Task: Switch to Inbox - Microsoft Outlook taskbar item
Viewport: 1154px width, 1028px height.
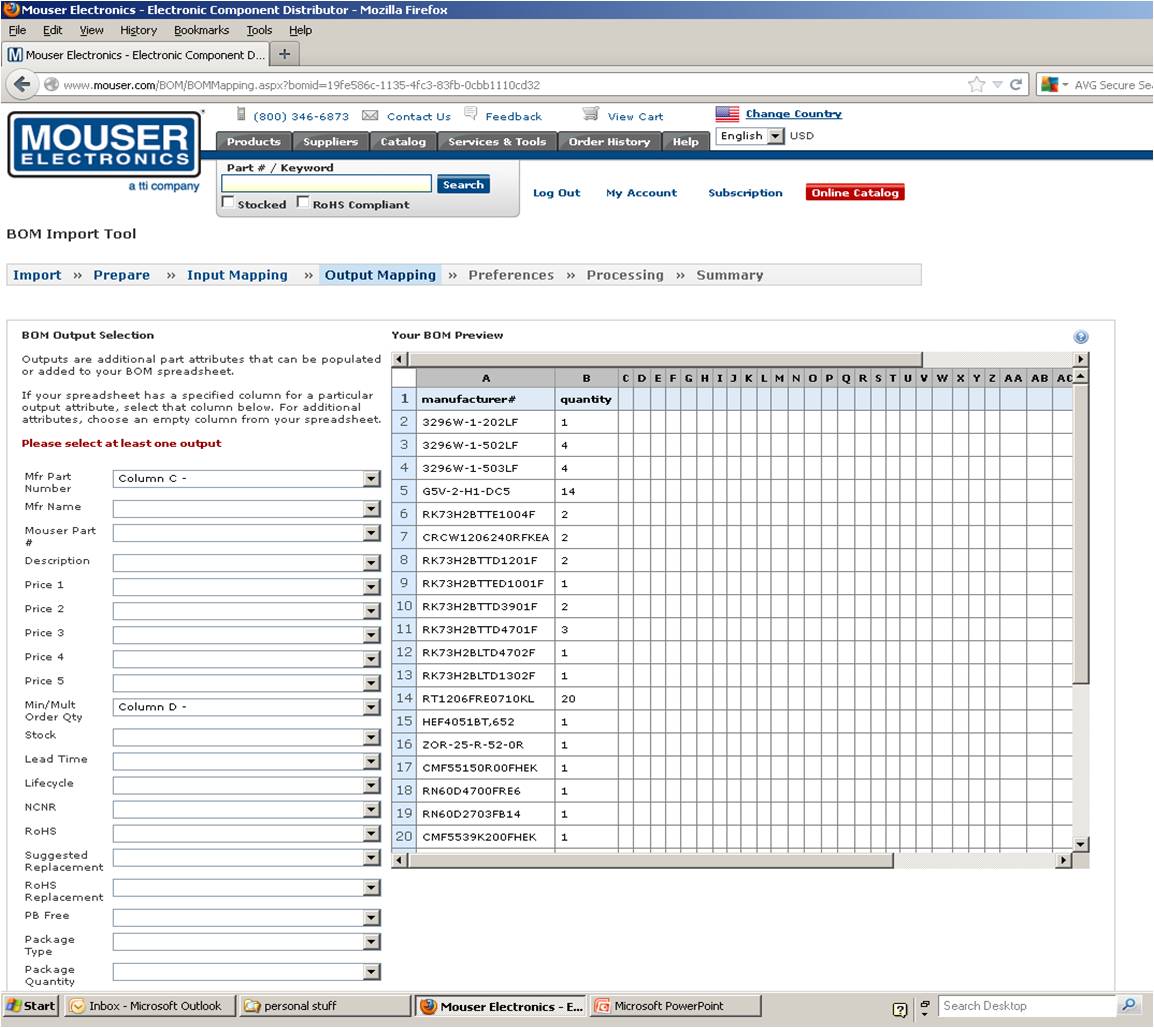Action: click(149, 1006)
